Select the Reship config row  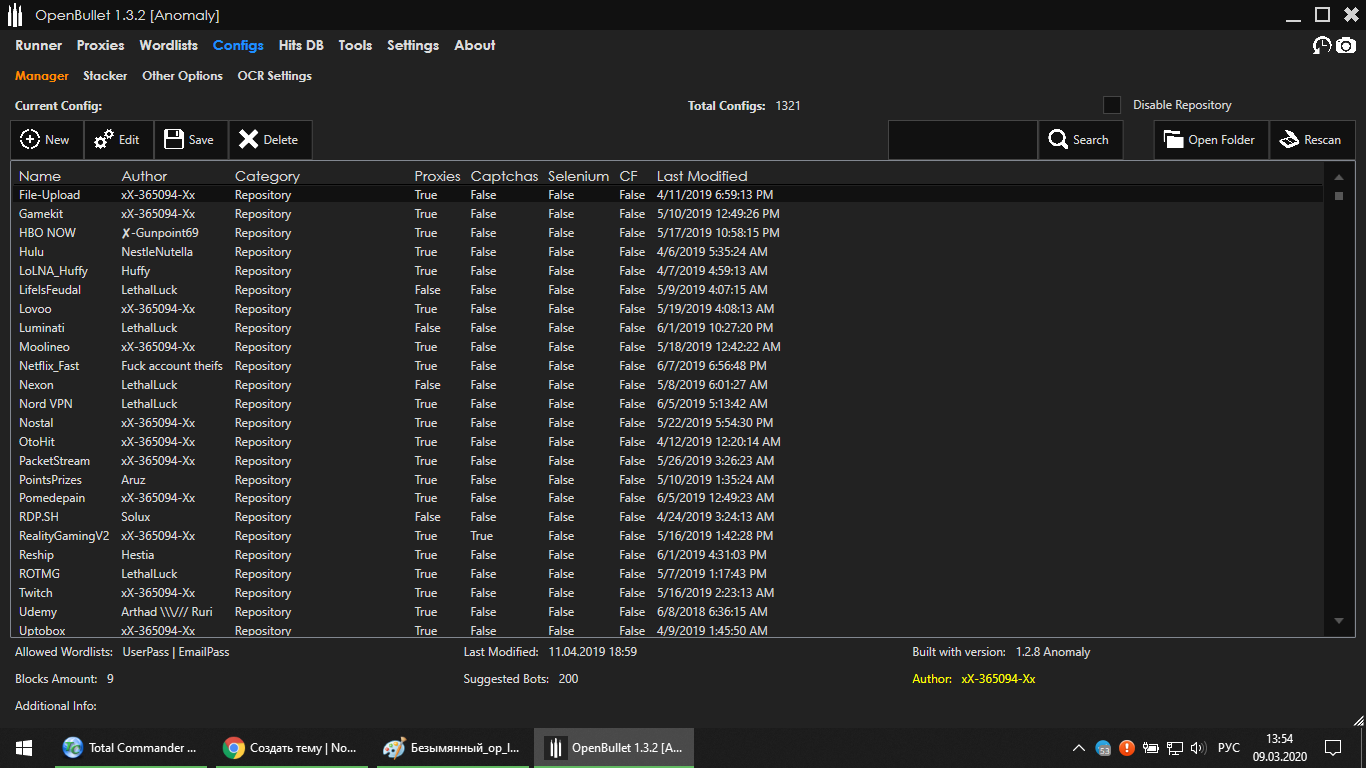667,555
